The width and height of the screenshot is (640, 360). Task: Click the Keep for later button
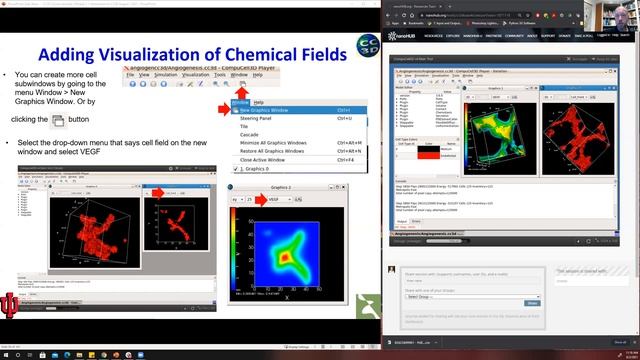[605, 59]
